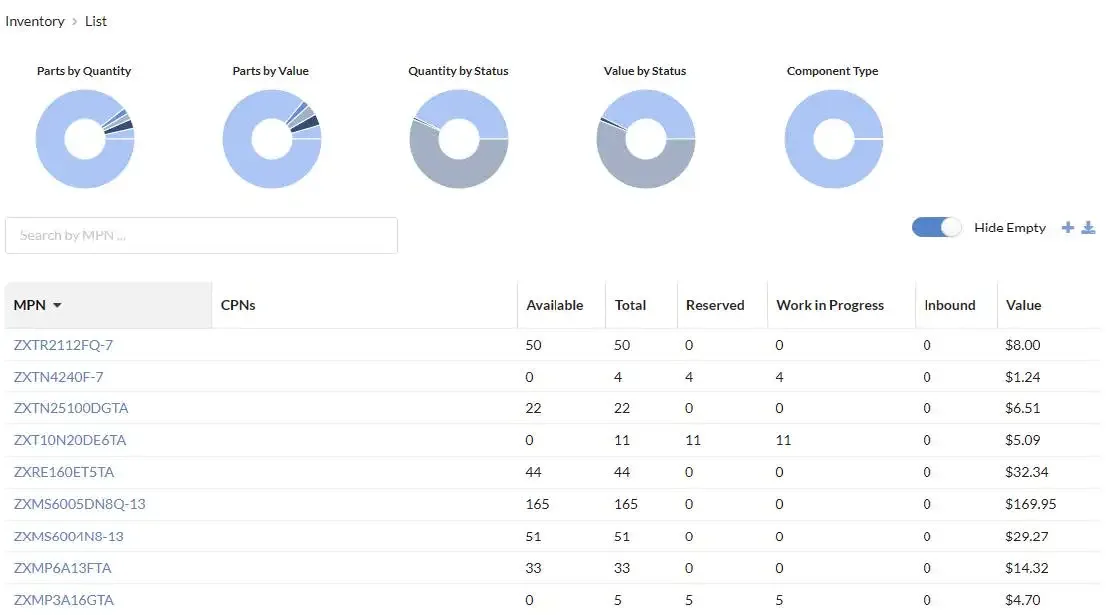
Task: Open the ZXTN25100DGTA part link
Action: click(x=71, y=408)
